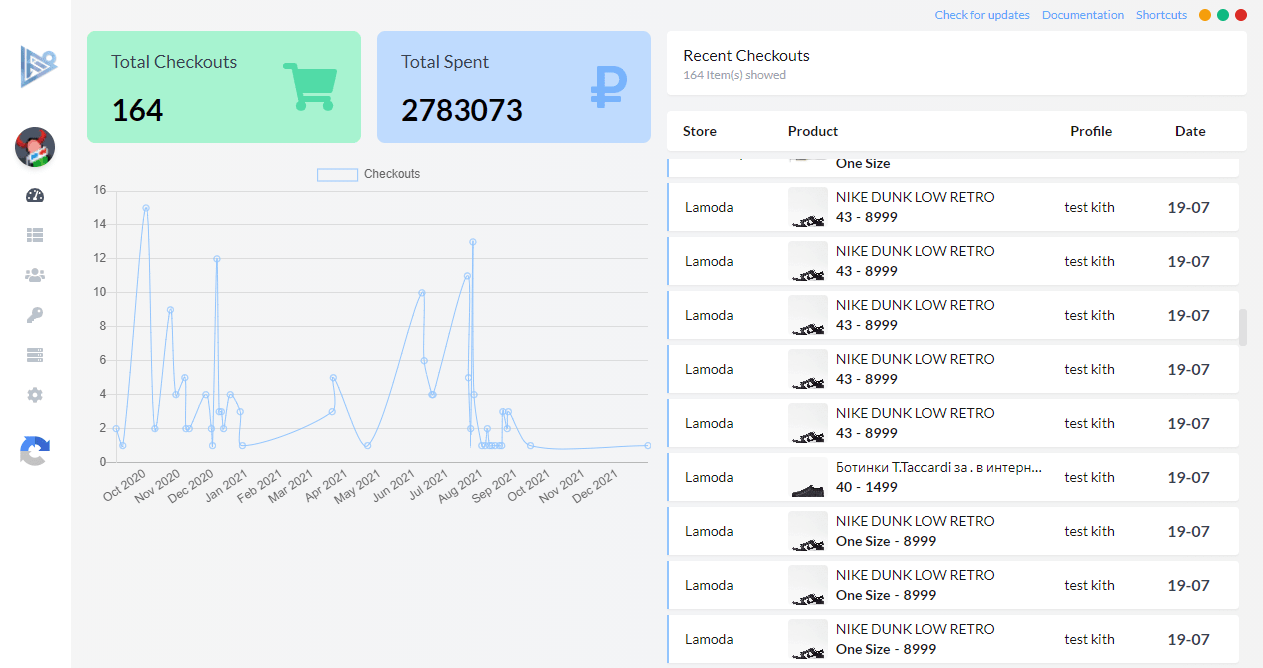Click the 164 total checkouts value
The height and width of the screenshot is (668, 1263).
pos(137,110)
